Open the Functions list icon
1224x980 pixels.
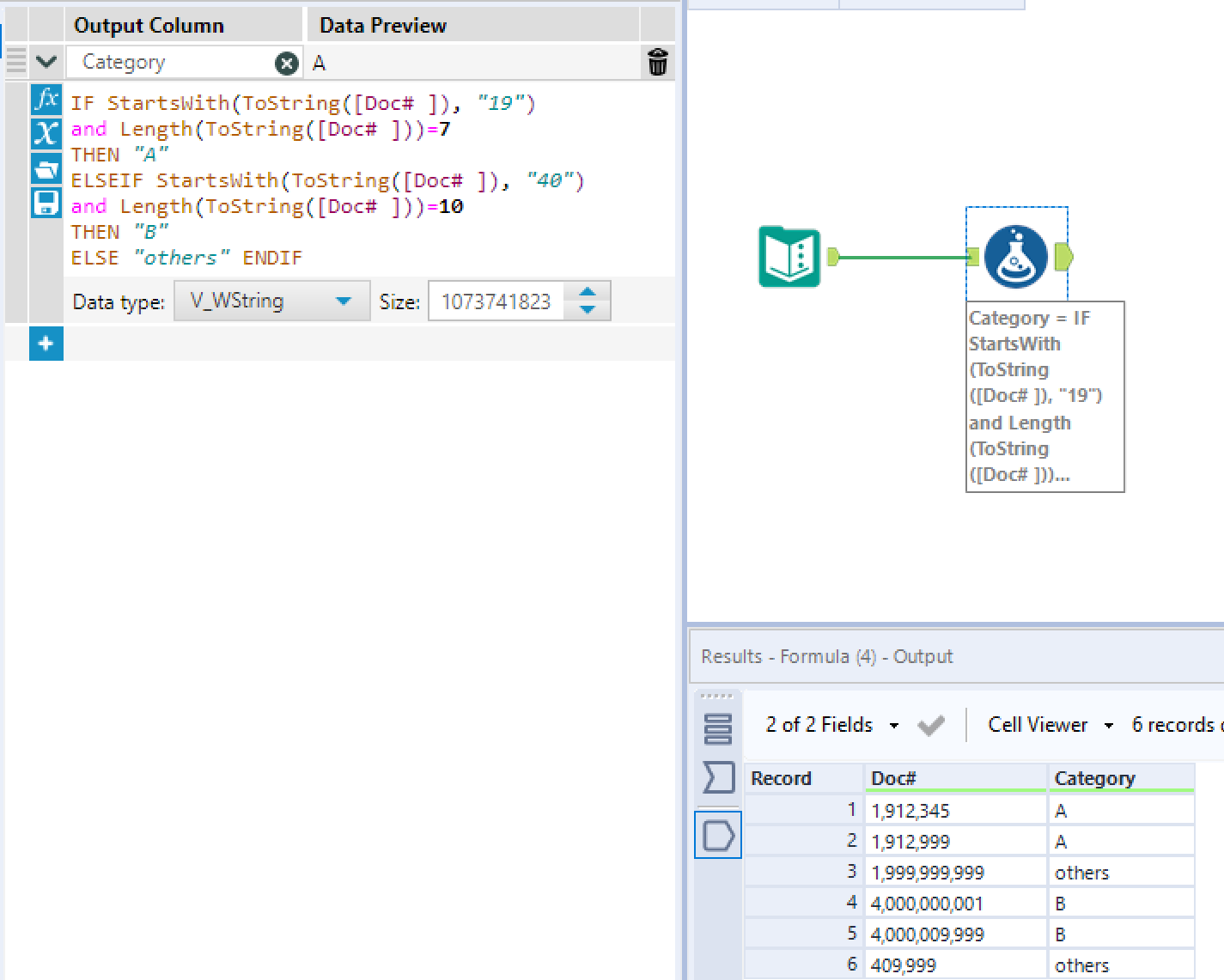pyautogui.click(x=46, y=101)
